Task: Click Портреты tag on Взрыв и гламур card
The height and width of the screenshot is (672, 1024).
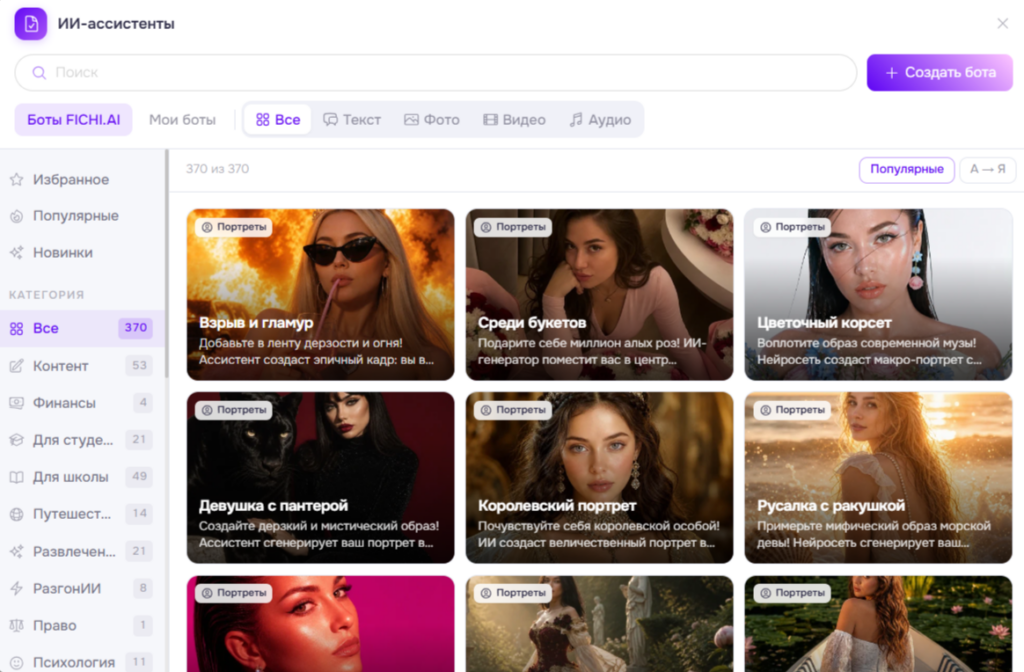Action: tap(234, 227)
